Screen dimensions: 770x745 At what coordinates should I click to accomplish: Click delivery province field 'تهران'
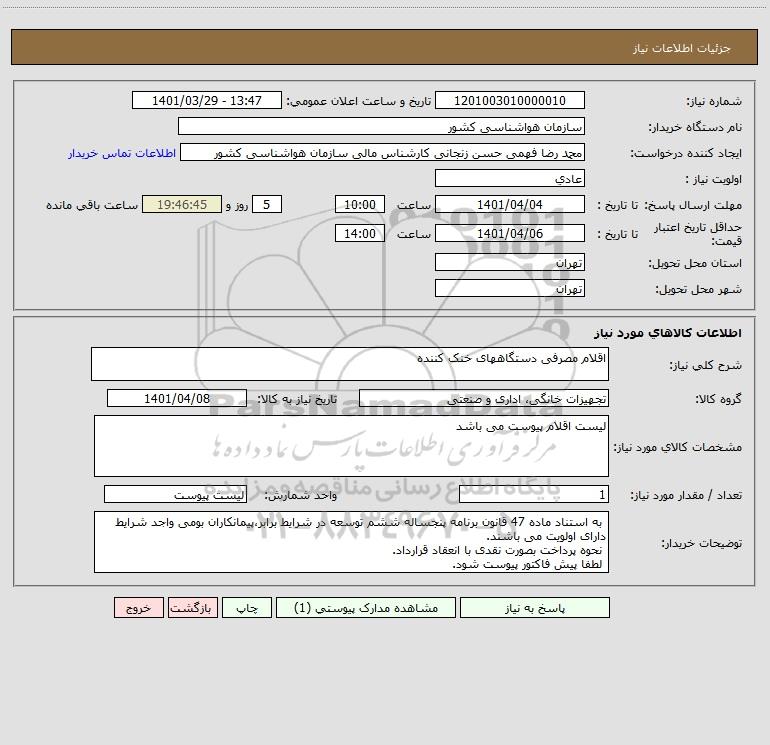pos(510,262)
